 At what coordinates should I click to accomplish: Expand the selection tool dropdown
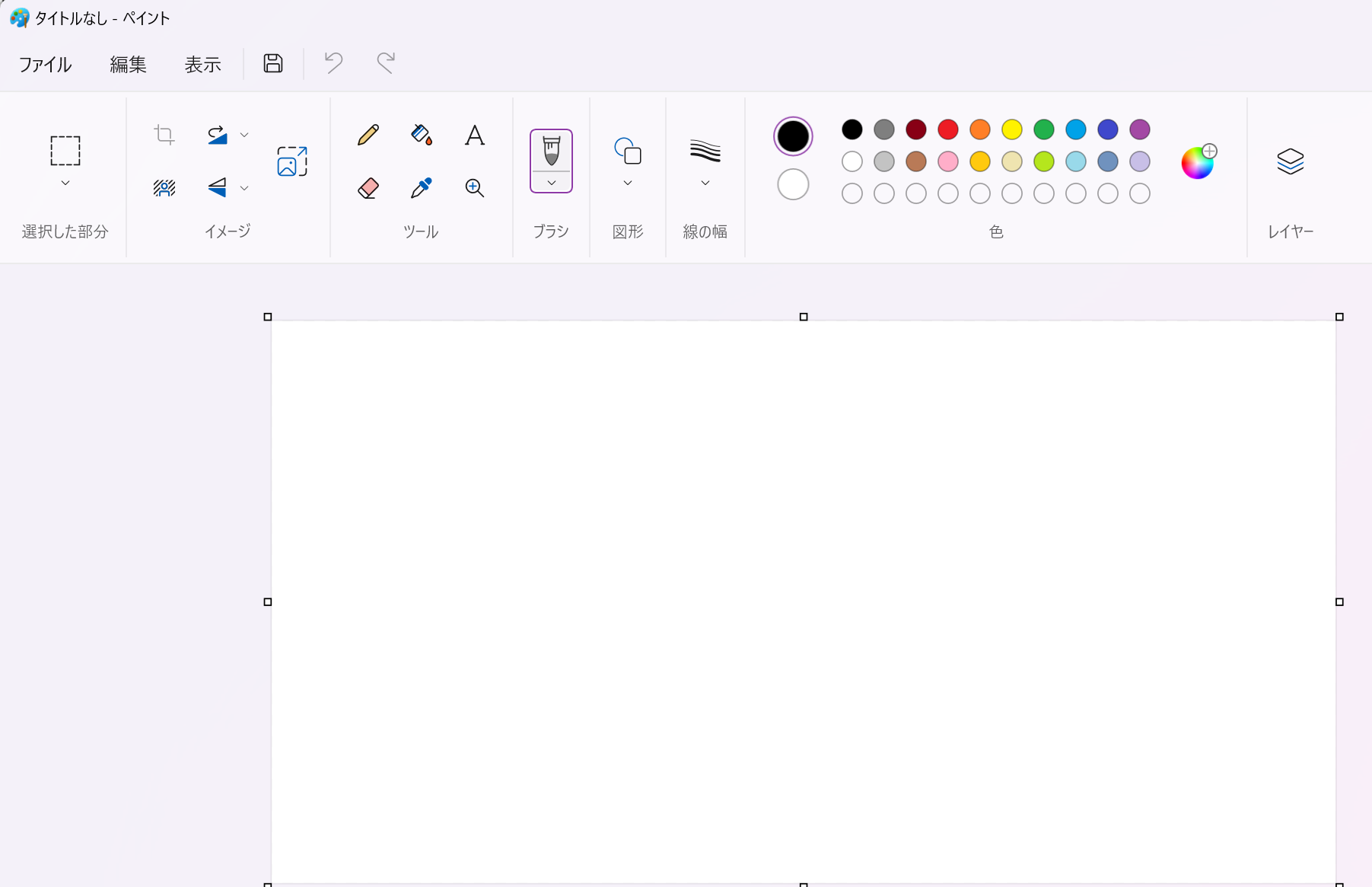pyautogui.click(x=65, y=183)
